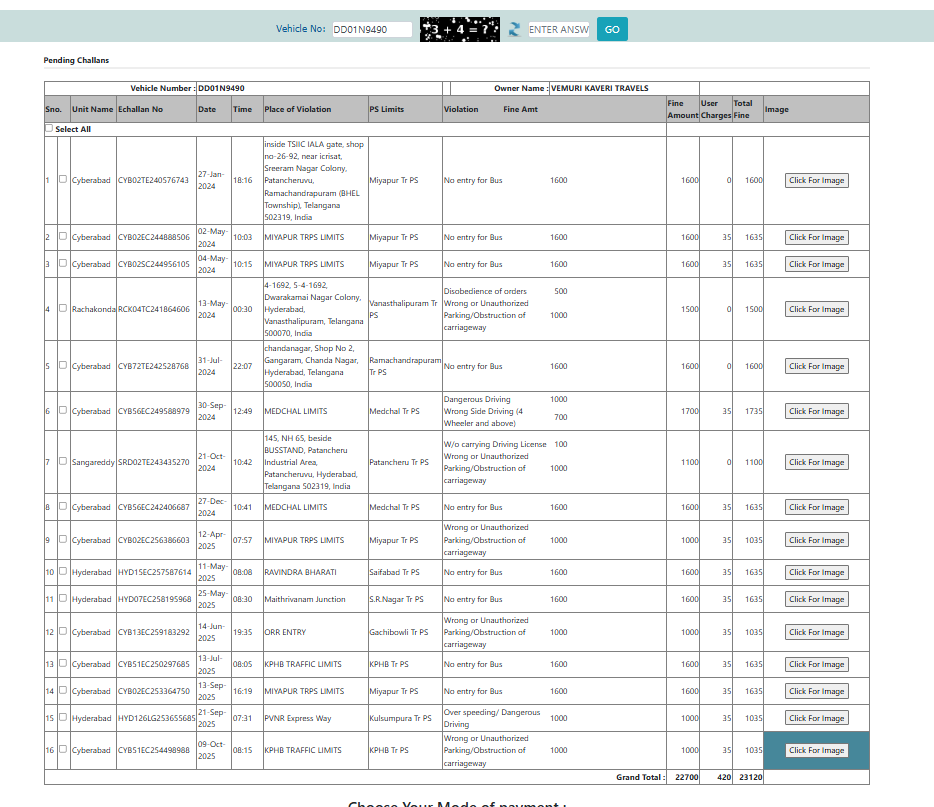The image size is (934, 807).
Task: Check the box for Sangareddy challan row 7
Action: [x=63, y=462]
